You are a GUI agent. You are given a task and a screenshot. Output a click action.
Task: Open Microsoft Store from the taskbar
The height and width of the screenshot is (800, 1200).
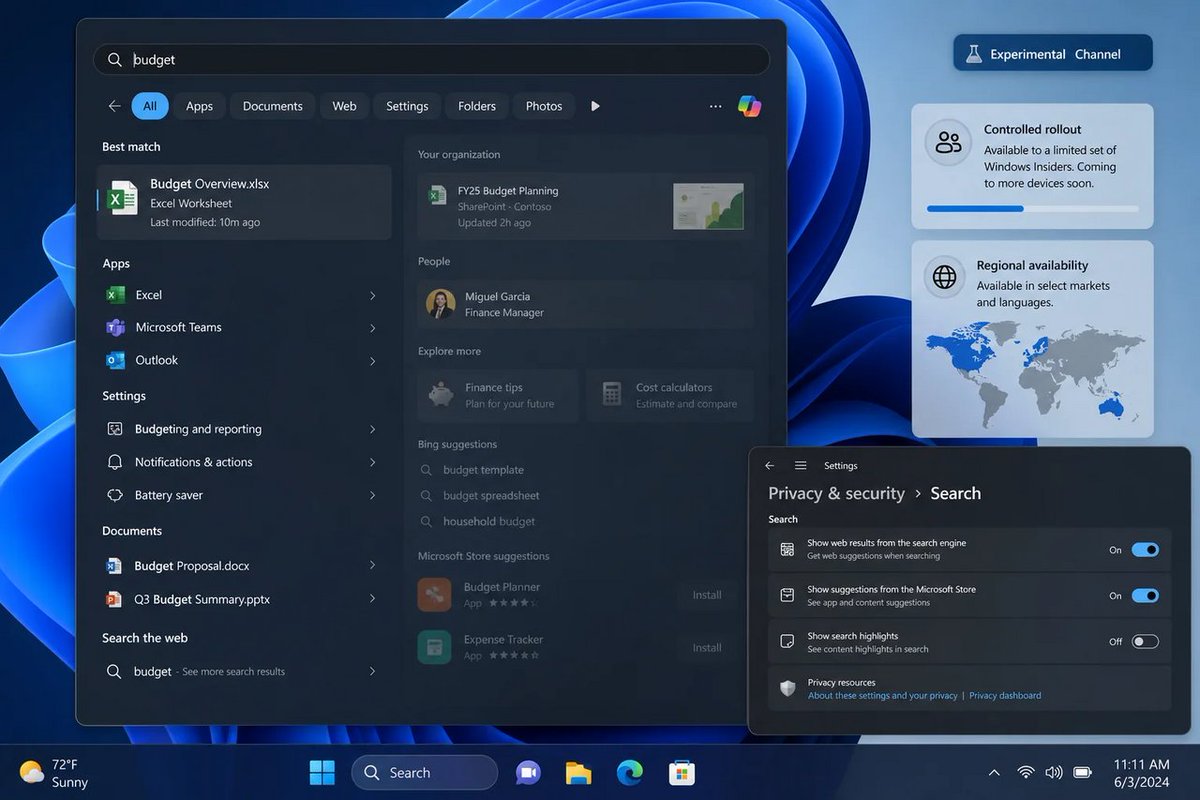681,772
